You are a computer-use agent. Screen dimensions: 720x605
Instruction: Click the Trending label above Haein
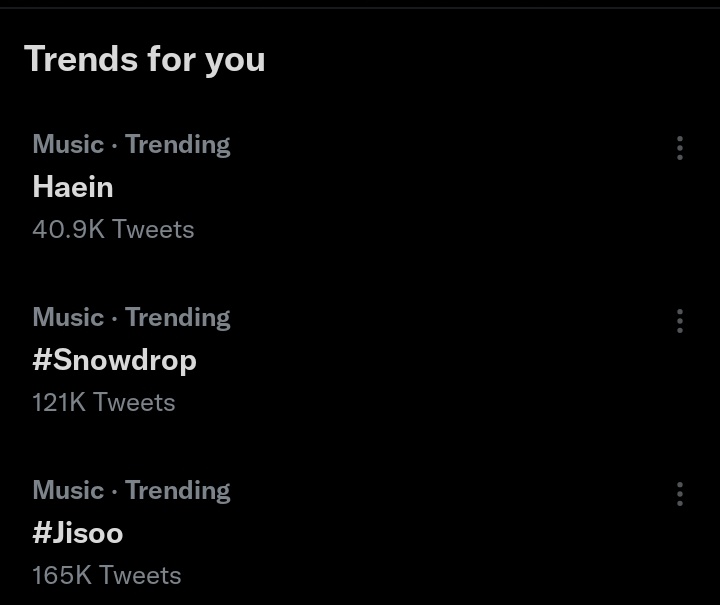pos(178,146)
